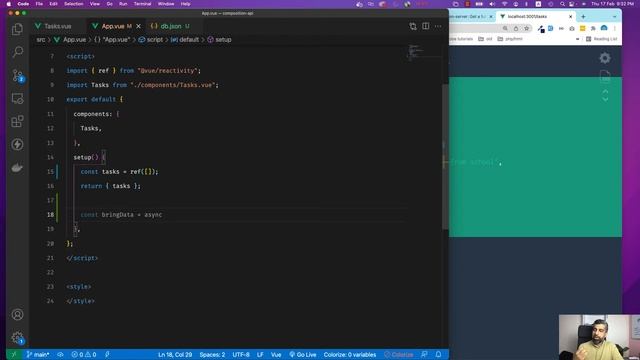The image size is (640, 360).
Task: Change the LF end of line sequence
Action: 260,354
